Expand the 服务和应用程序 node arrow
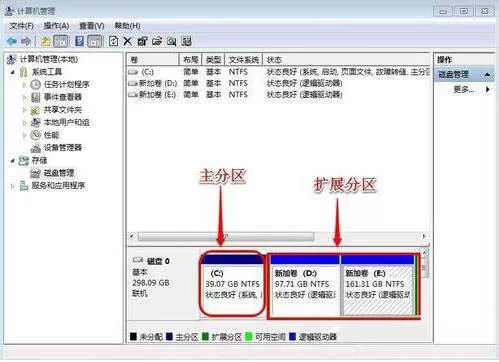This screenshot has height=362, width=499. [x=13, y=186]
